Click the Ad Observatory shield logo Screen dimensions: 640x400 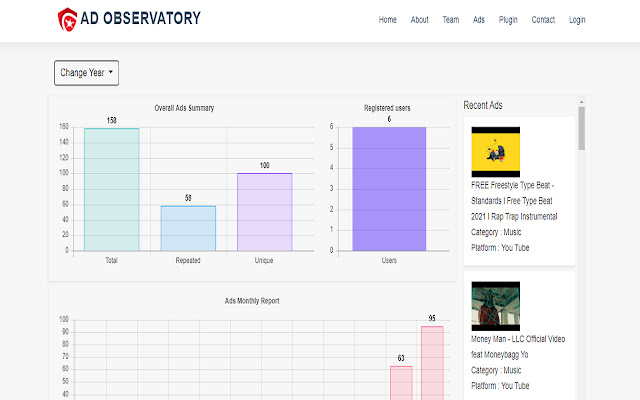(67, 19)
